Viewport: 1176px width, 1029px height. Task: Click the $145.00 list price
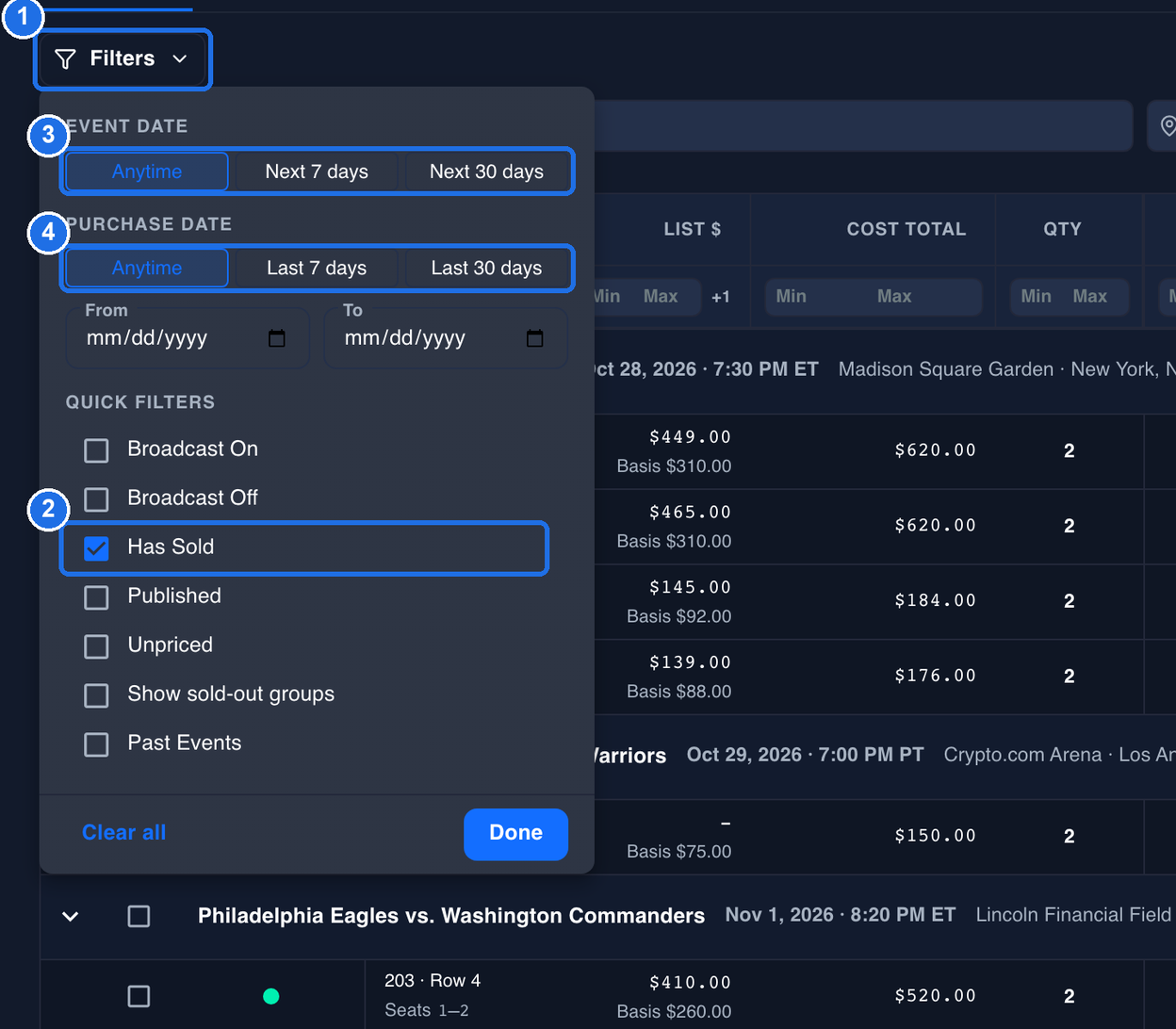pos(690,588)
